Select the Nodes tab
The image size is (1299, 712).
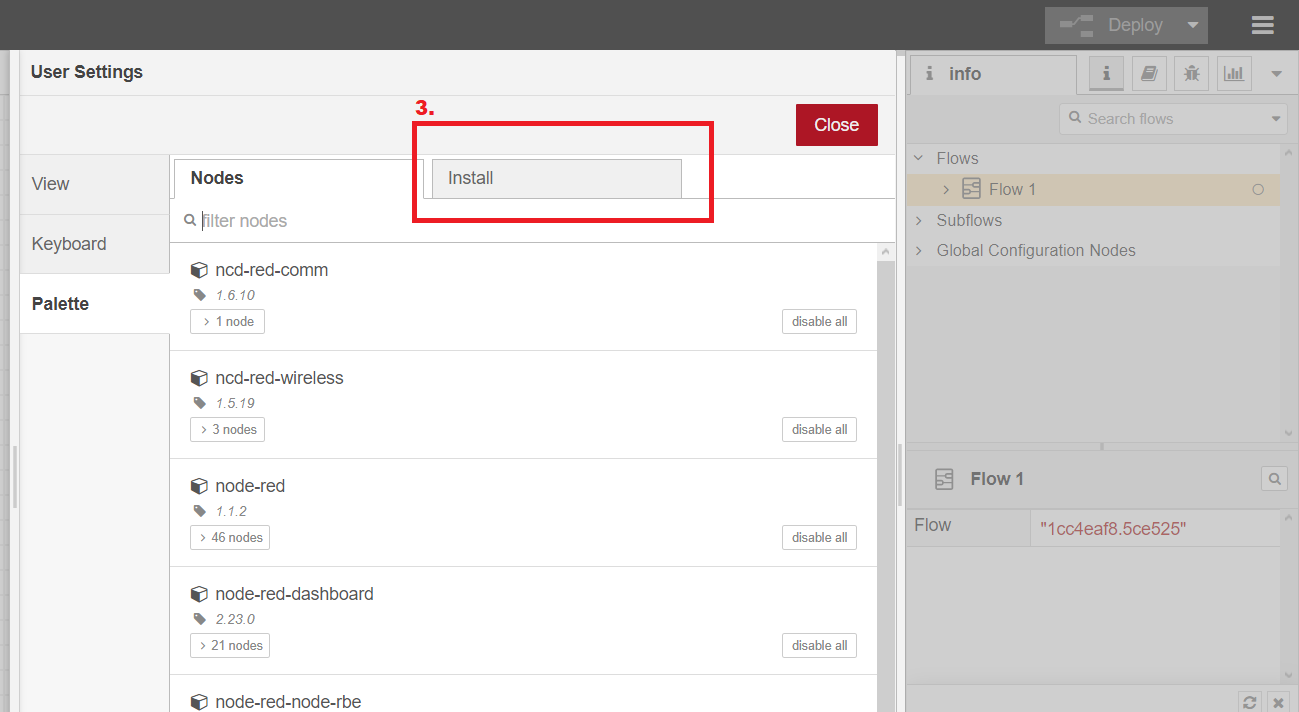pos(298,178)
